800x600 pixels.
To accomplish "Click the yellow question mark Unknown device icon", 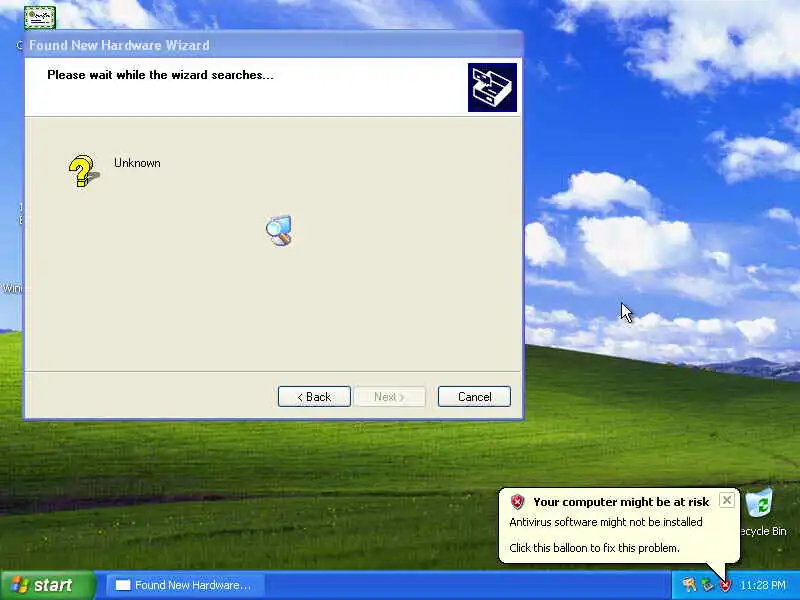I will [84, 171].
